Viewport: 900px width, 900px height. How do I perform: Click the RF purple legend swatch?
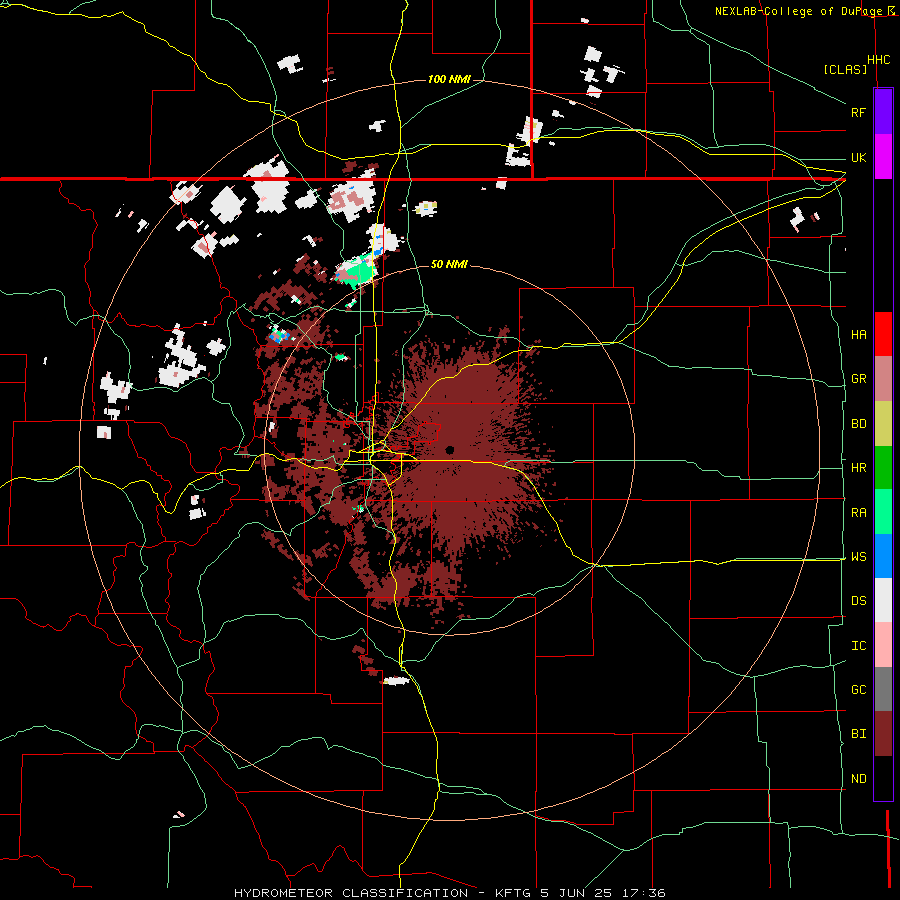coord(883,112)
